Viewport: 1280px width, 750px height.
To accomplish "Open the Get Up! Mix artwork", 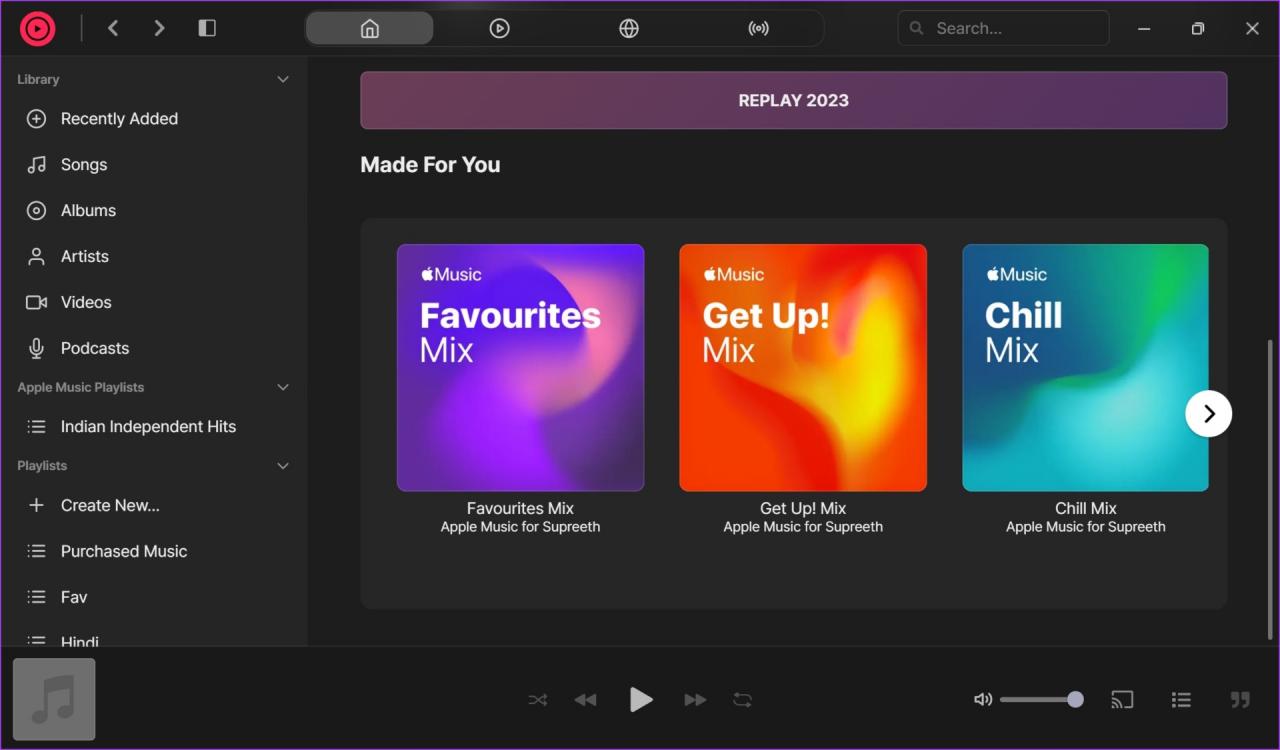I will 803,368.
